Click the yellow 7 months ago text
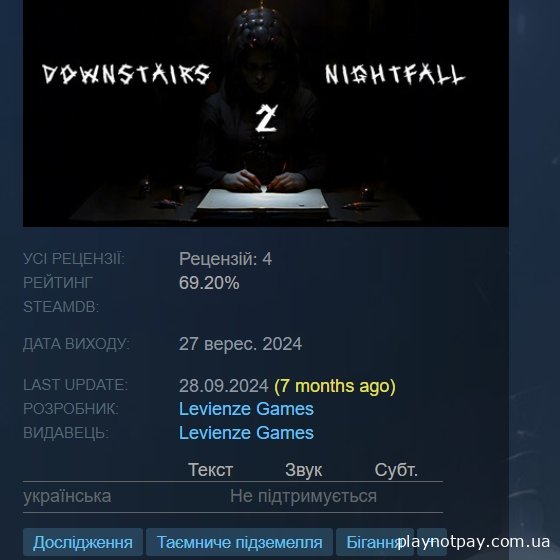Screen dimensions: 560x560 pyautogui.click(x=335, y=386)
